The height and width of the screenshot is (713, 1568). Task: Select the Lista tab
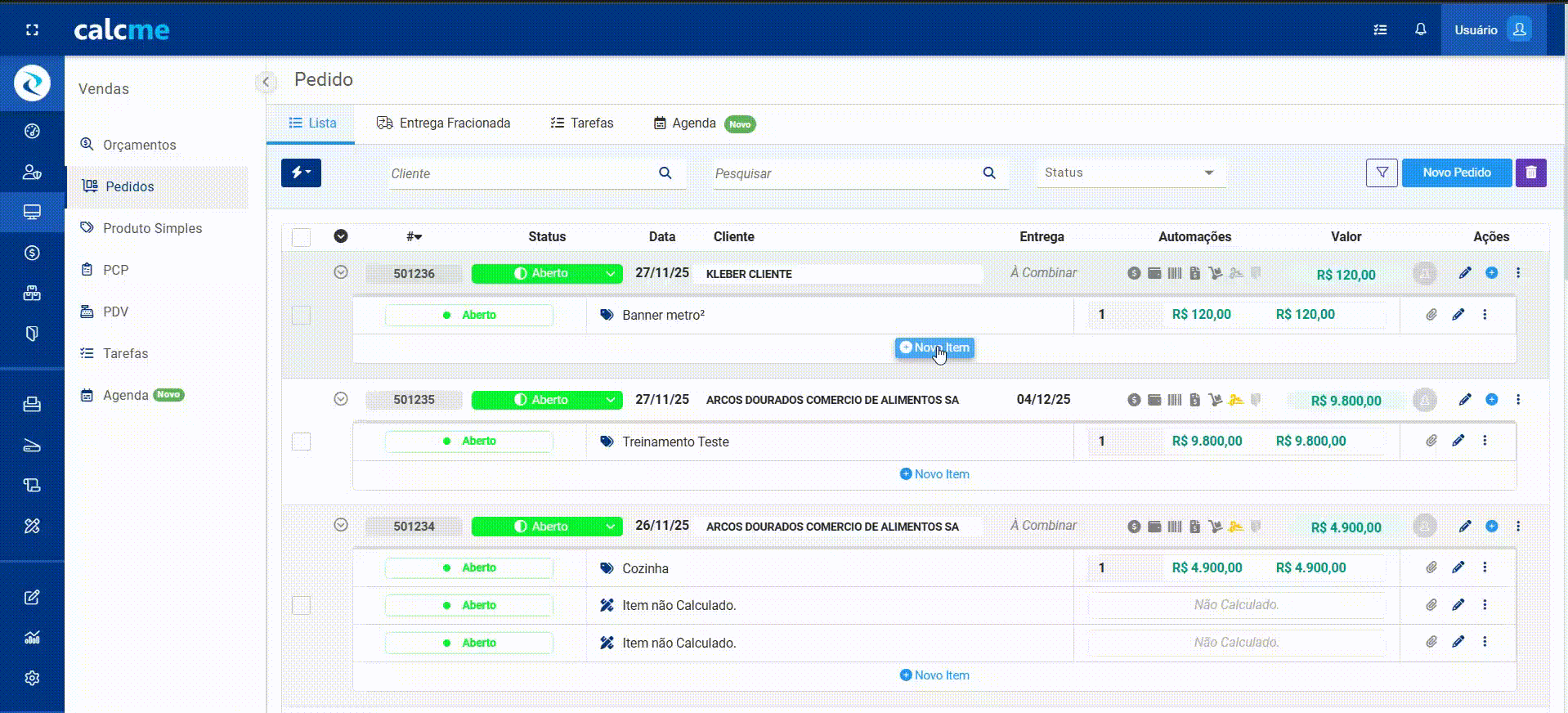click(311, 123)
